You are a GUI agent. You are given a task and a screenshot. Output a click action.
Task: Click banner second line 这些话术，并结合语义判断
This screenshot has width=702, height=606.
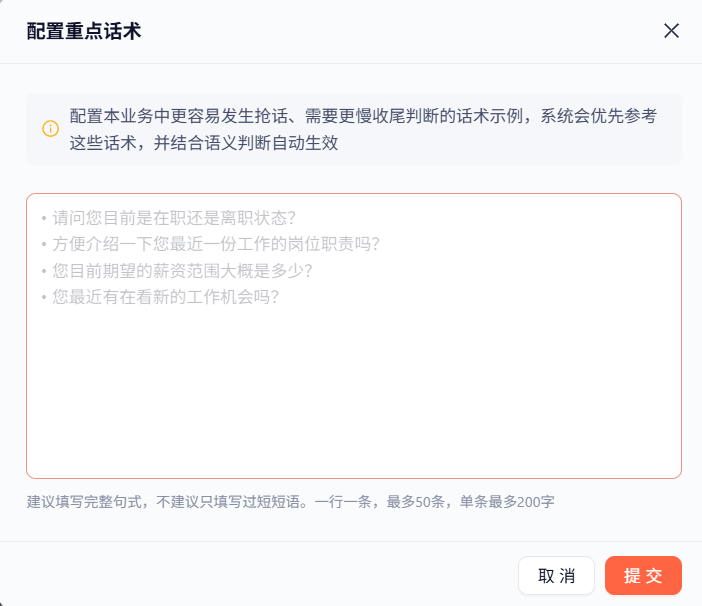pos(204,143)
